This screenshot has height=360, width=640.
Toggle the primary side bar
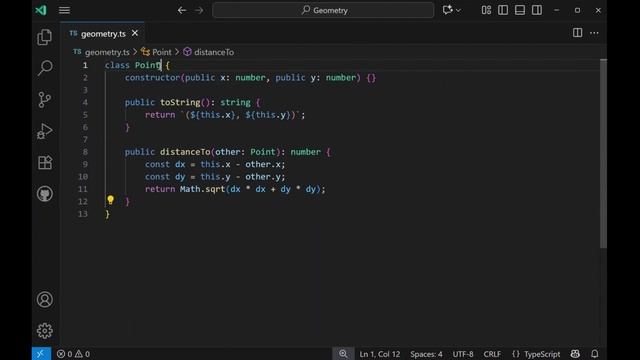pyautogui.click(x=503, y=10)
